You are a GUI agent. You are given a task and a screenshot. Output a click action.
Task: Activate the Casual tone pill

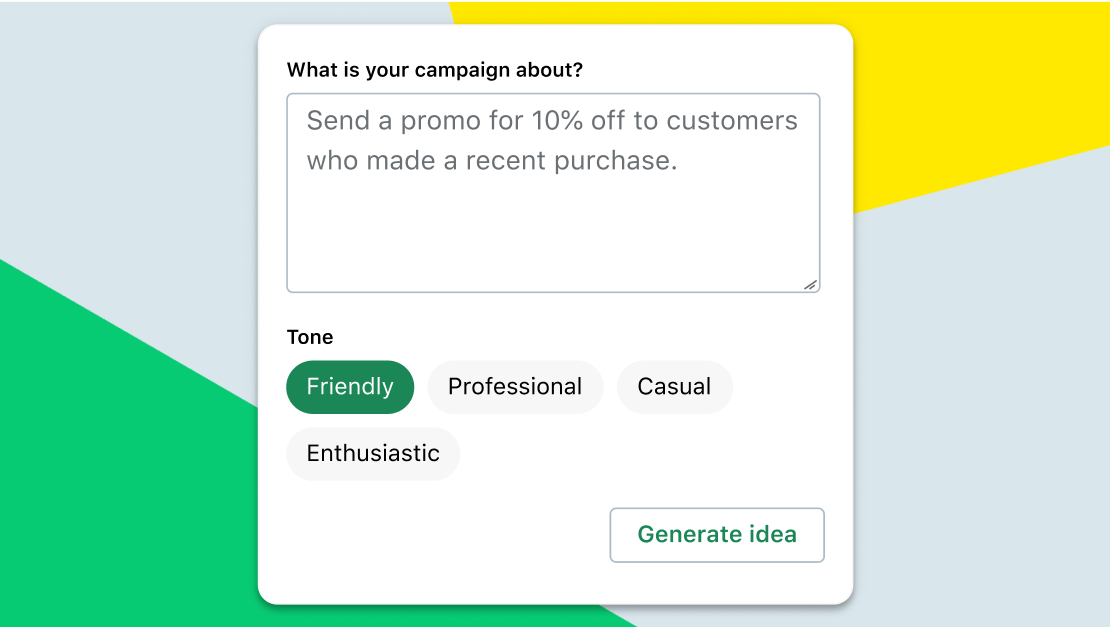pos(674,387)
